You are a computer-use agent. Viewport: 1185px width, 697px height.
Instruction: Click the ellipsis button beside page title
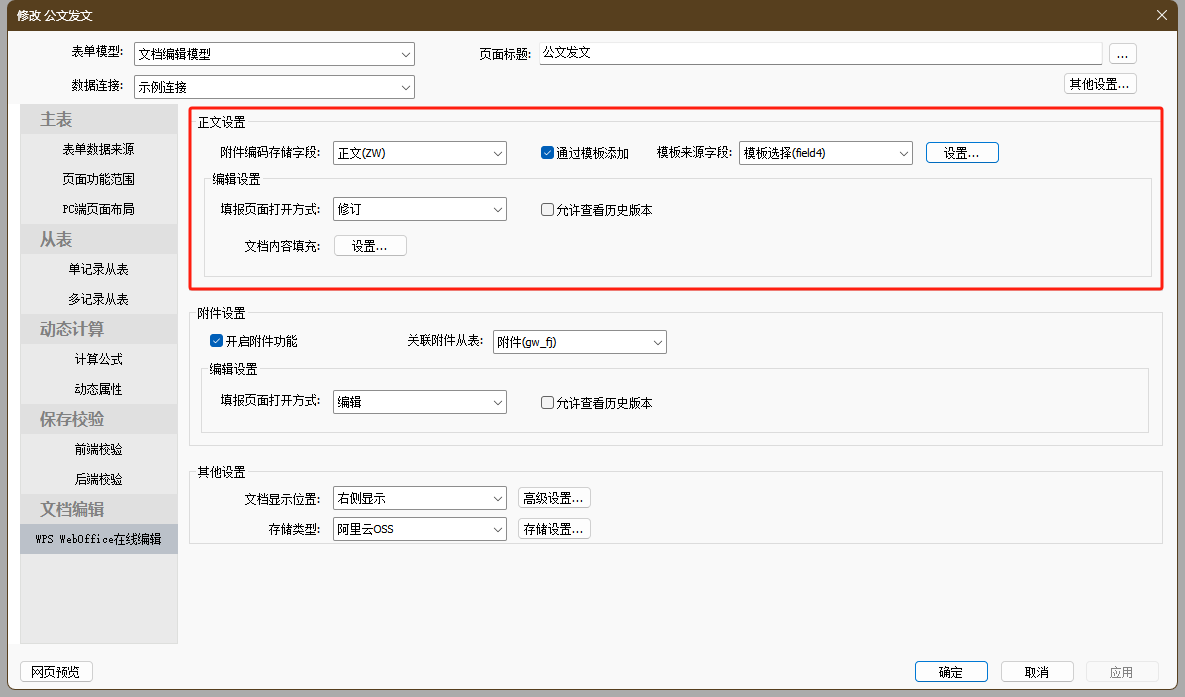[1122, 54]
